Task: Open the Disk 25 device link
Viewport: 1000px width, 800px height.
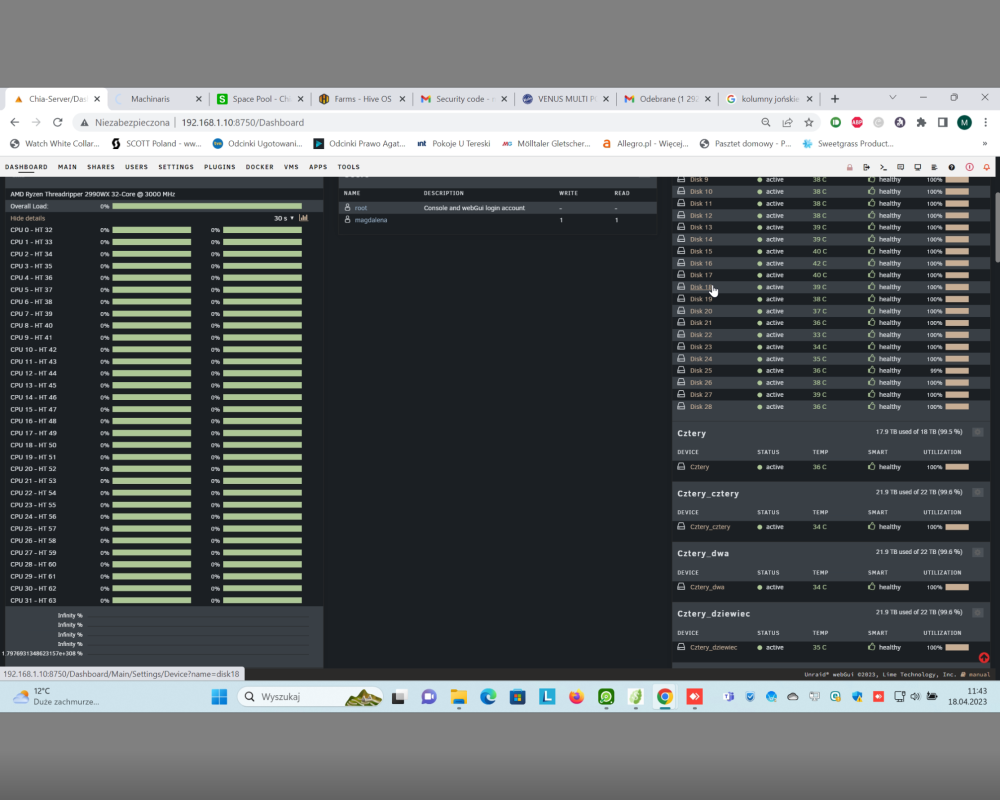Action: (x=701, y=371)
